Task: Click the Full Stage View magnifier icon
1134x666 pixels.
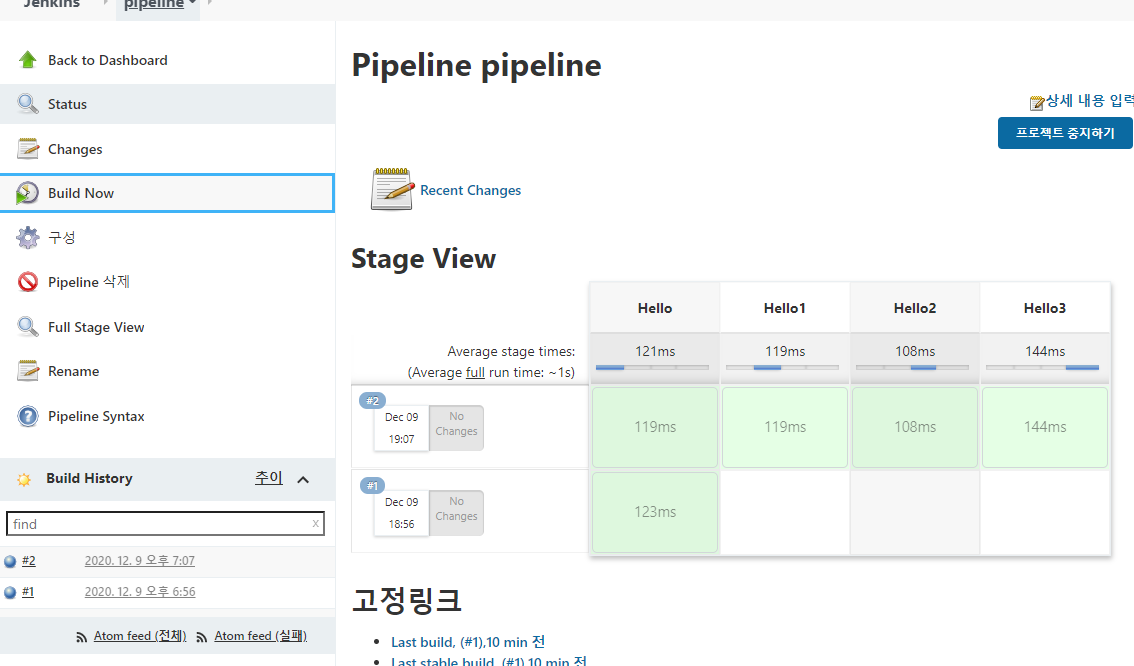Action: (x=27, y=327)
